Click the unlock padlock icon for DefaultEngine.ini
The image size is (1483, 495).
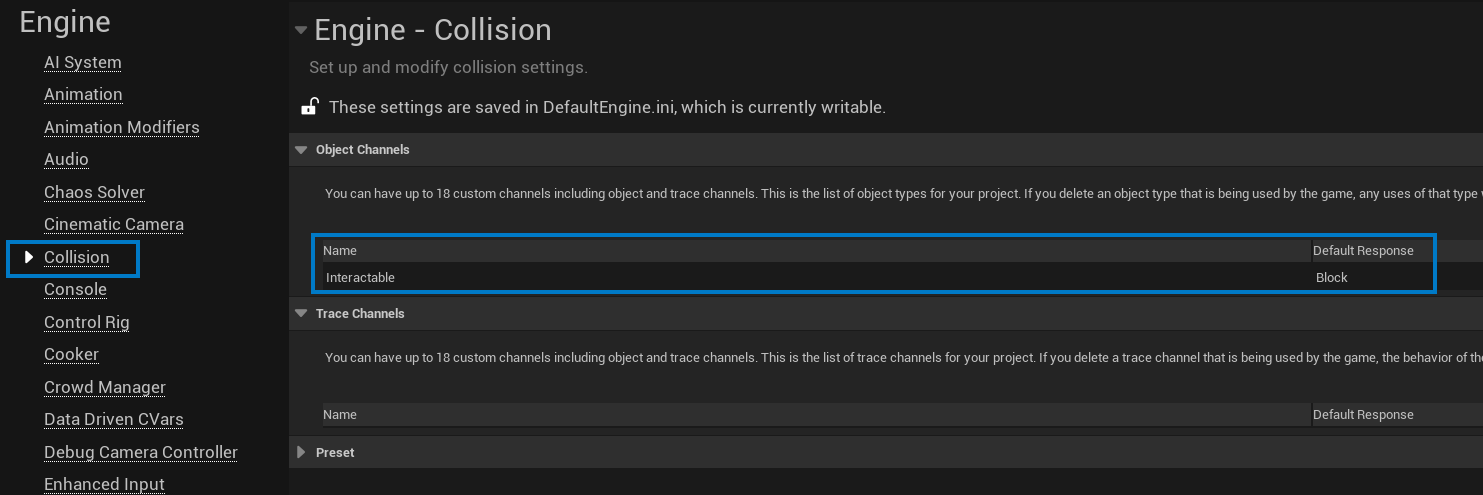pyautogui.click(x=310, y=107)
